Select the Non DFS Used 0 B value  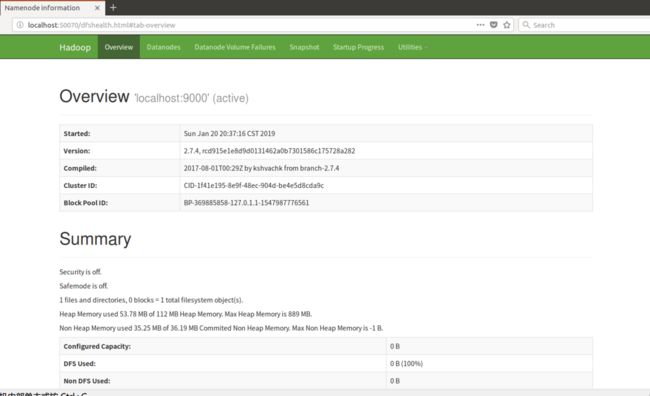395,381
